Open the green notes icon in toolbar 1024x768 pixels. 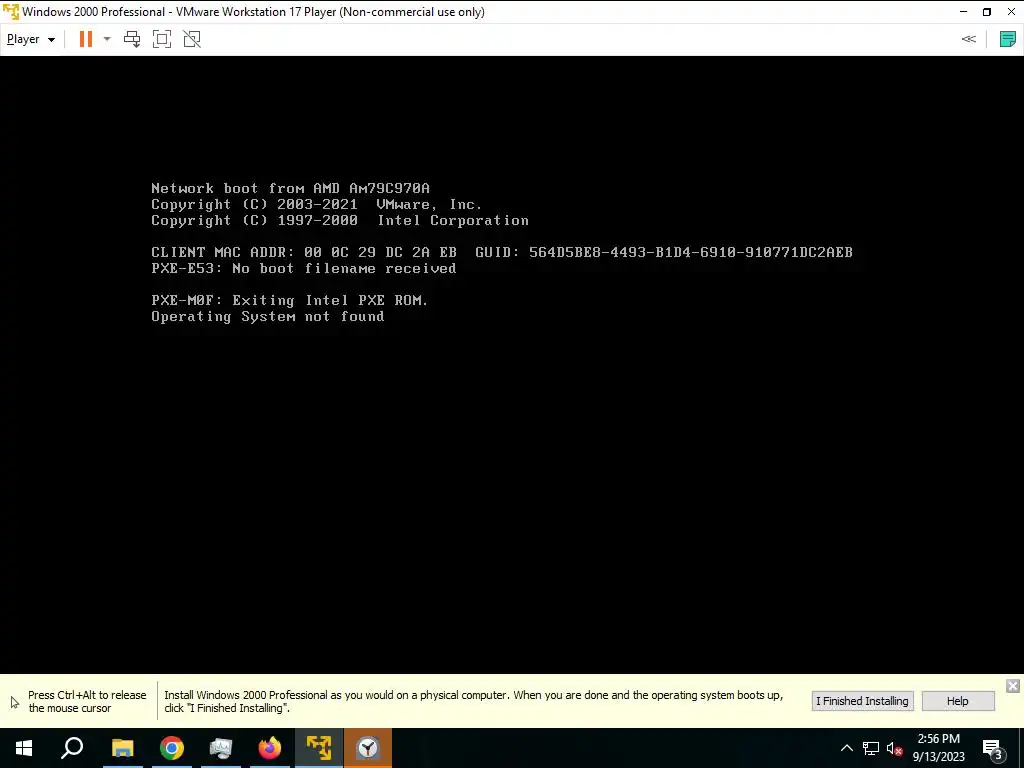(1008, 39)
